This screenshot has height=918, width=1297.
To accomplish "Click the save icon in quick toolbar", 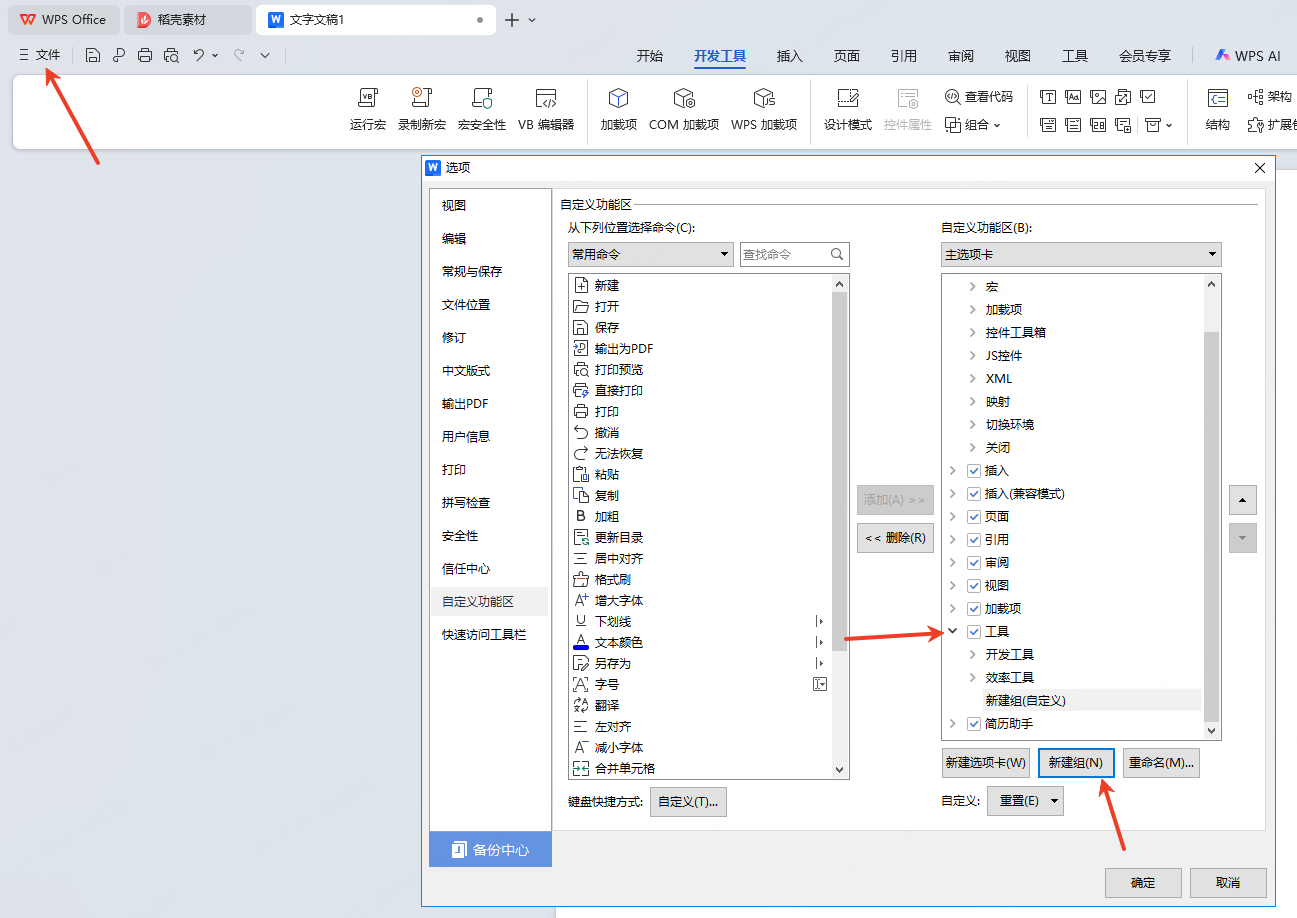I will pos(92,56).
